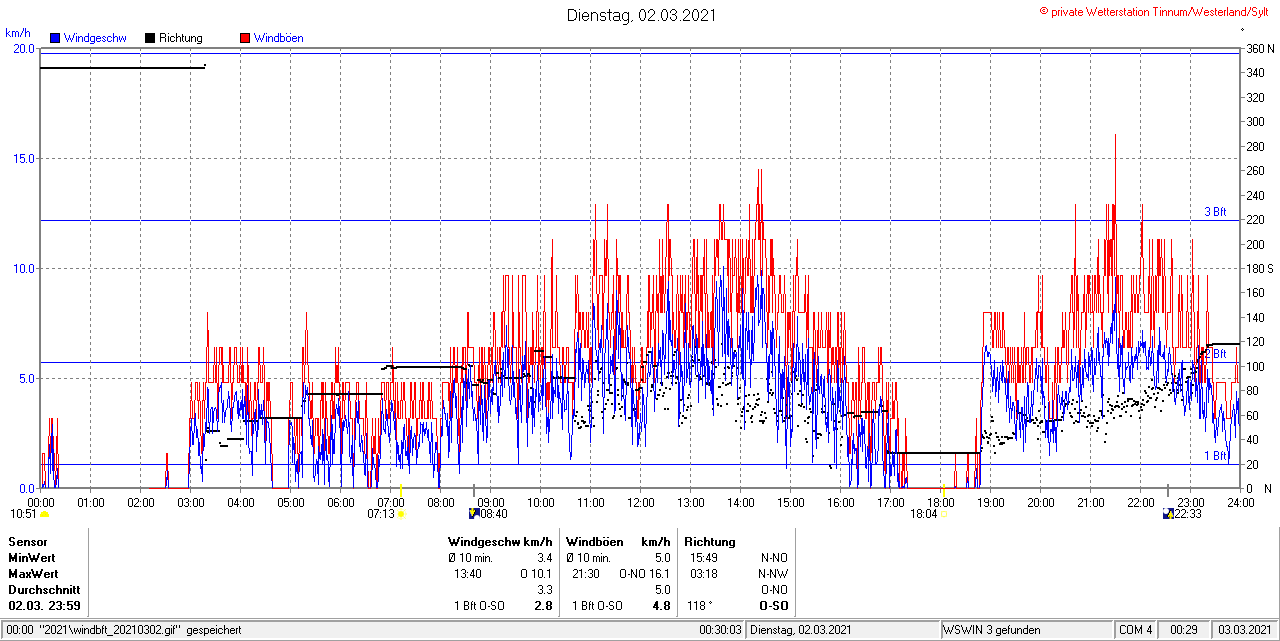Click the 00:30:03 status bar field
The height and width of the screenshot is (641, 1280).
[720, 630]
